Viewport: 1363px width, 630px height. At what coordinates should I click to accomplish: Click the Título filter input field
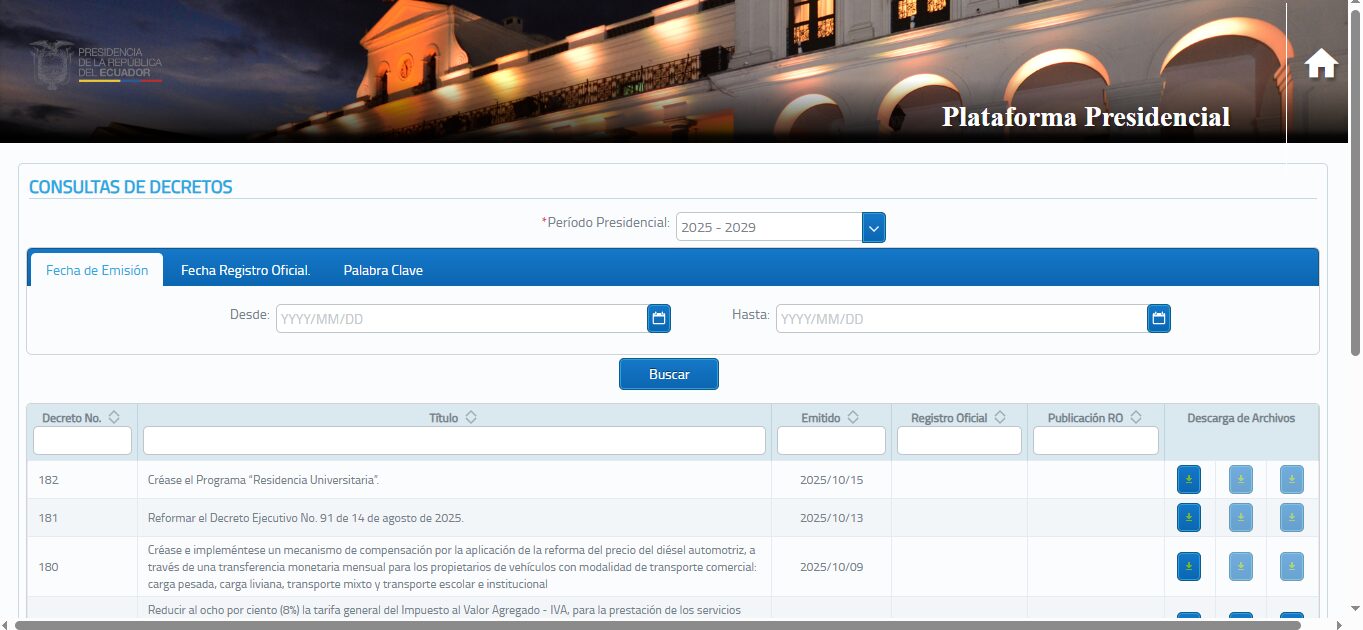(454, 441)
